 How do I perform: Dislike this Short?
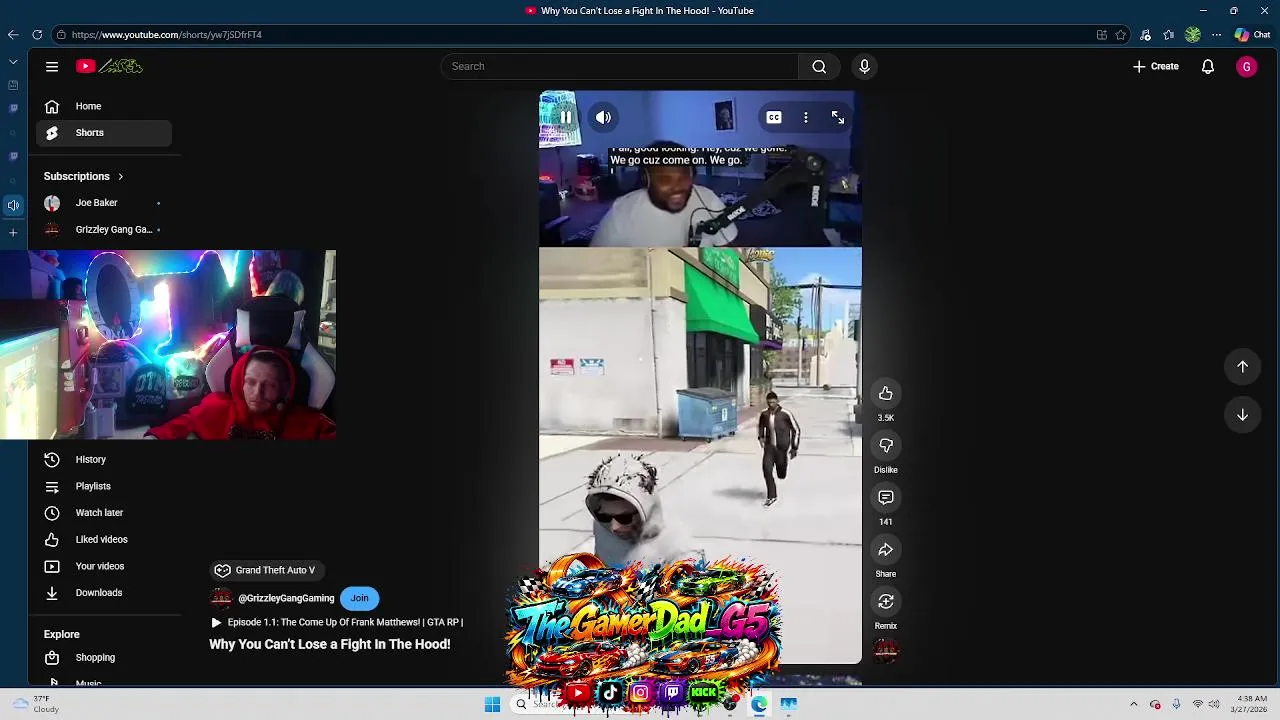pos(886,446)
